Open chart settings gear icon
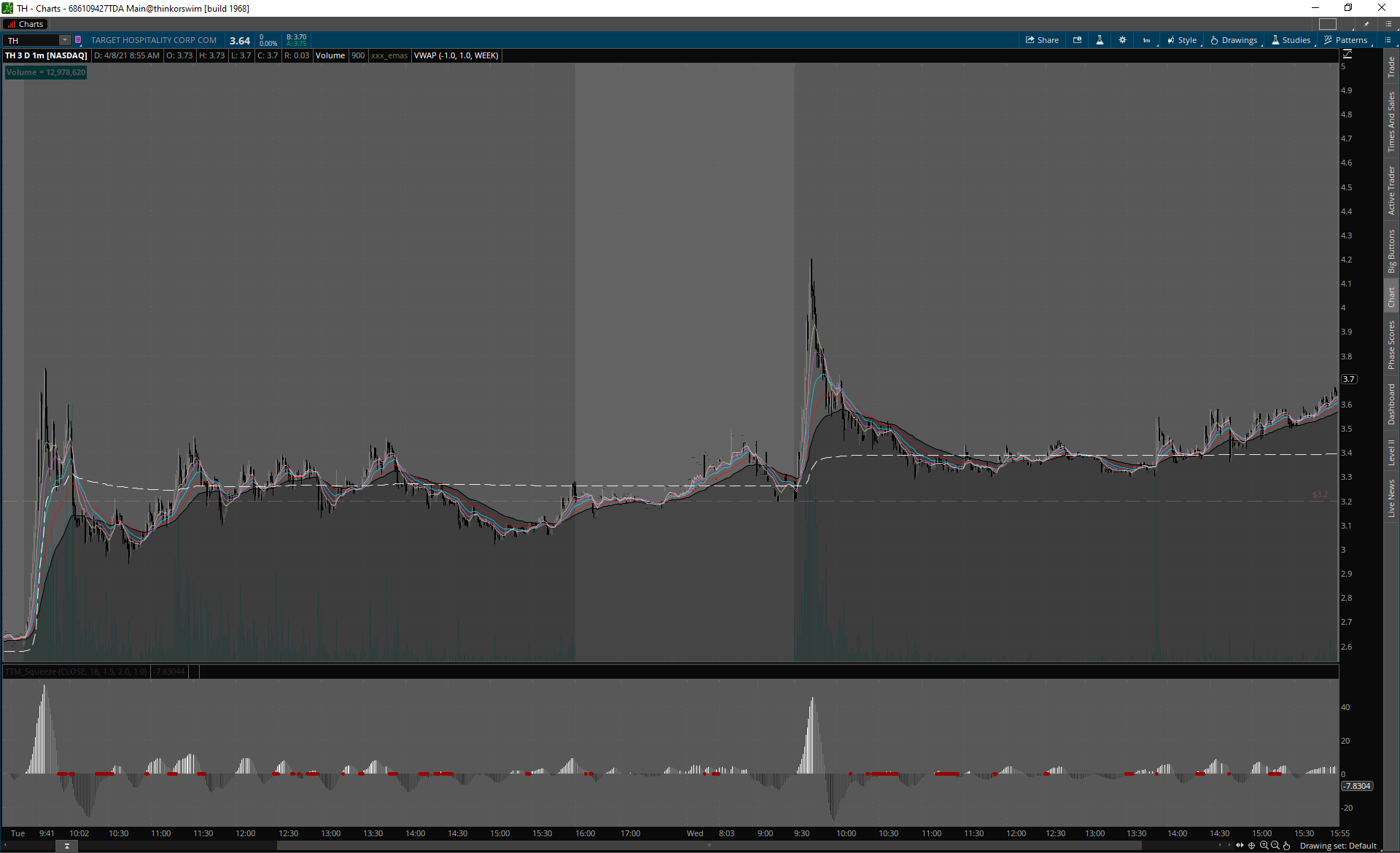Viewport: 1400px width, 853px height. point(1122,40)
